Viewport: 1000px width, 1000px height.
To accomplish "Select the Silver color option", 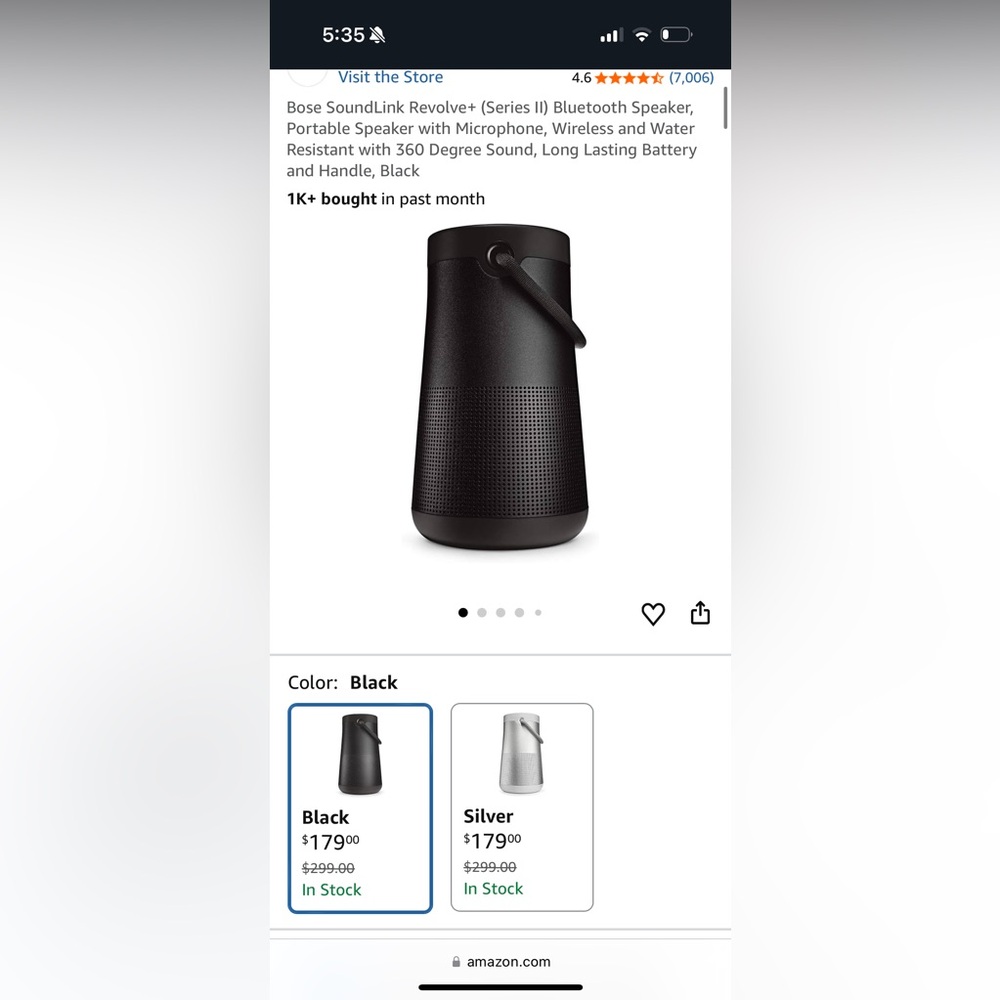I will coord(522,807).
